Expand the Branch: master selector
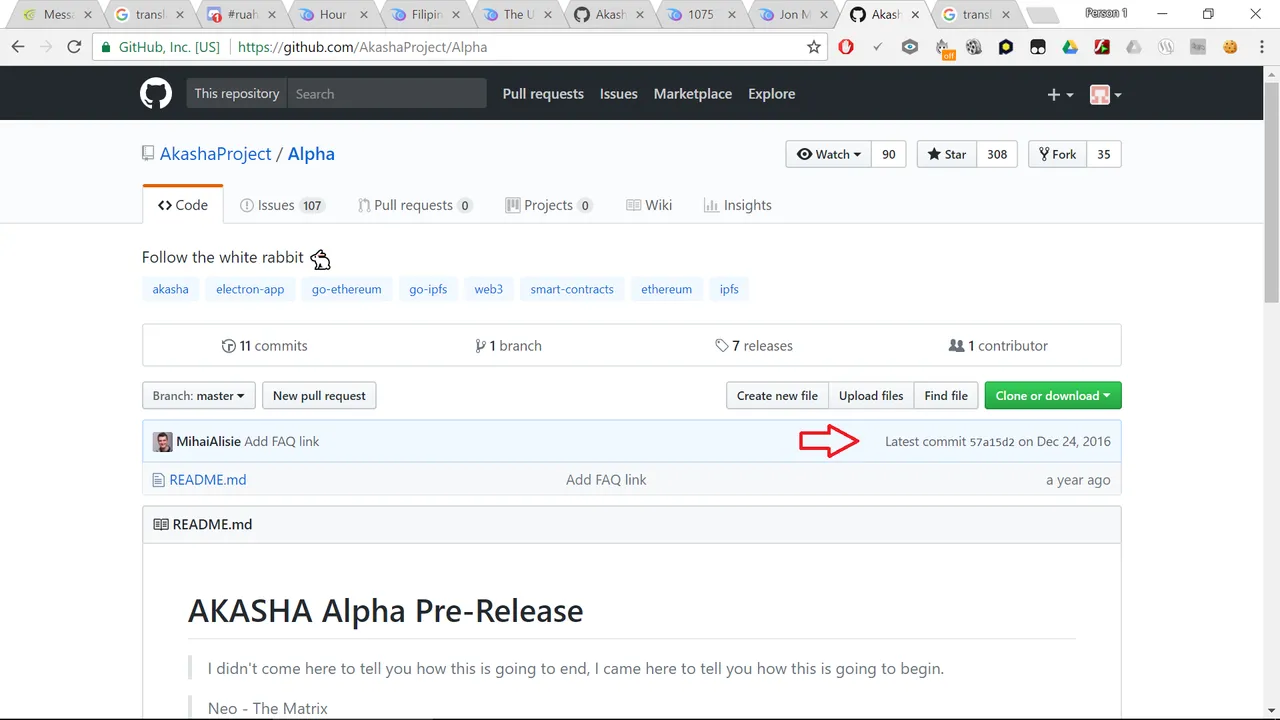Screen dimensions: 1280x720 199,396
